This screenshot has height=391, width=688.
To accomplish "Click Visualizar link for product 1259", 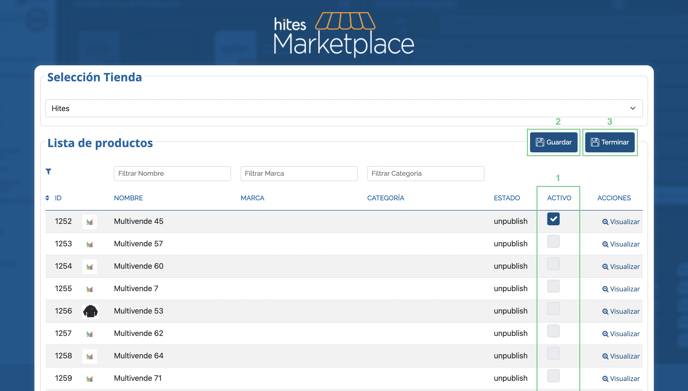I will tap(620, 378).
